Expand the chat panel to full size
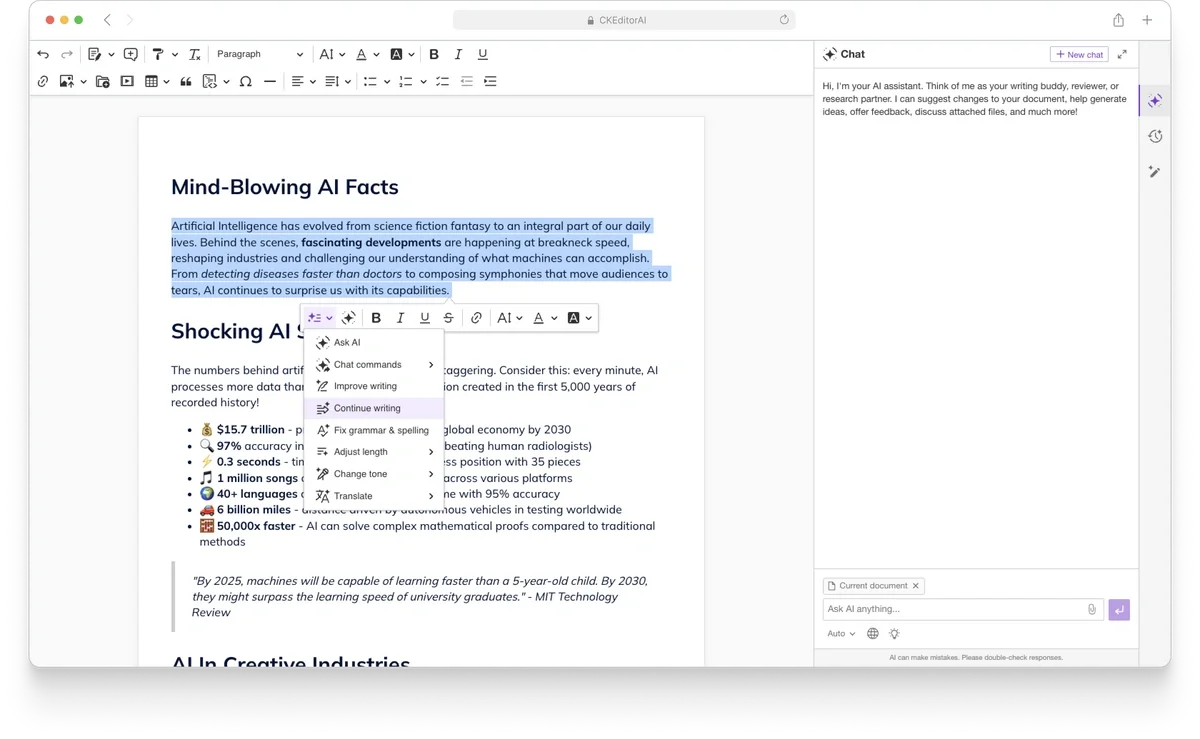Viewport: 1200px width, 739px height. [1122, 54]
